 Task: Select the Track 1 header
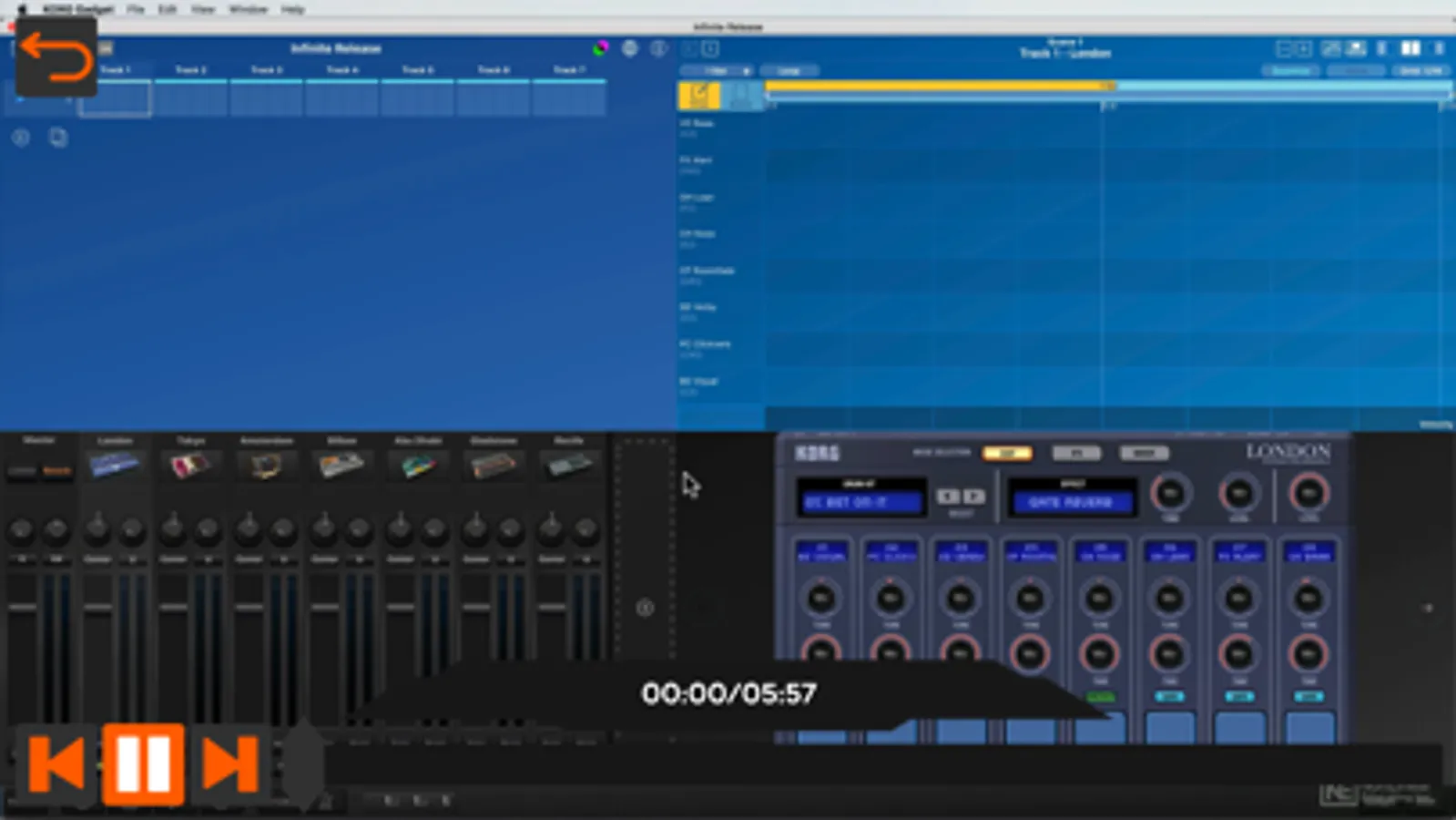pyautogui.click(x=115, y=70)
